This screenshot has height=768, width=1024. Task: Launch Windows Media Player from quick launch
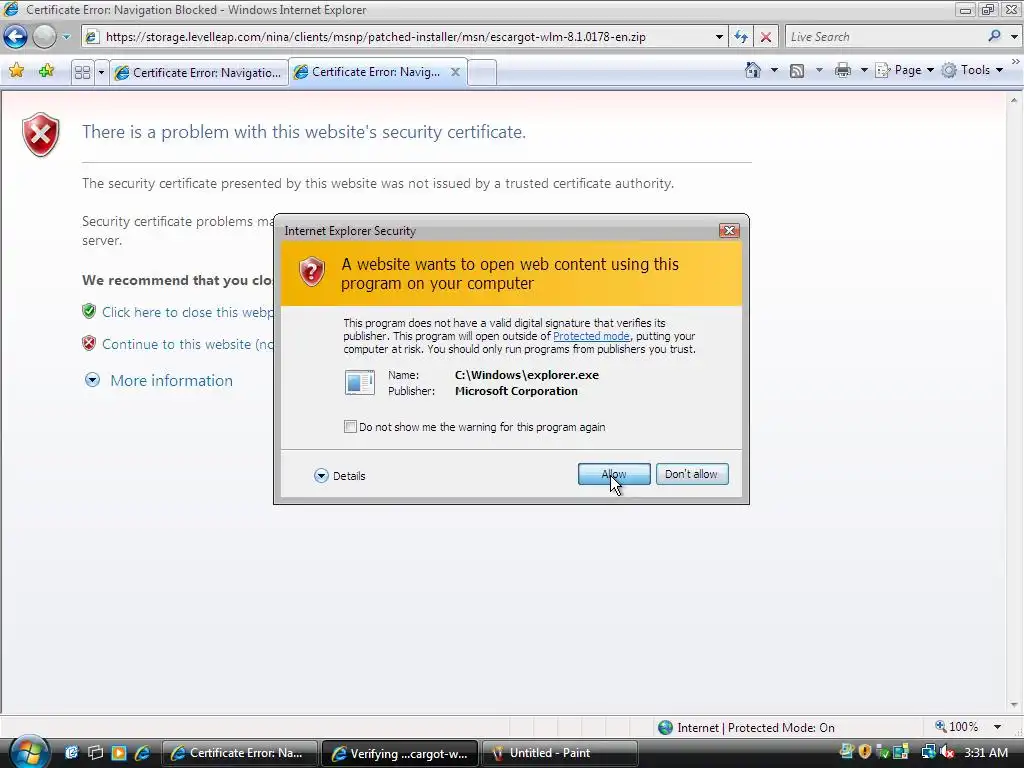119,753
